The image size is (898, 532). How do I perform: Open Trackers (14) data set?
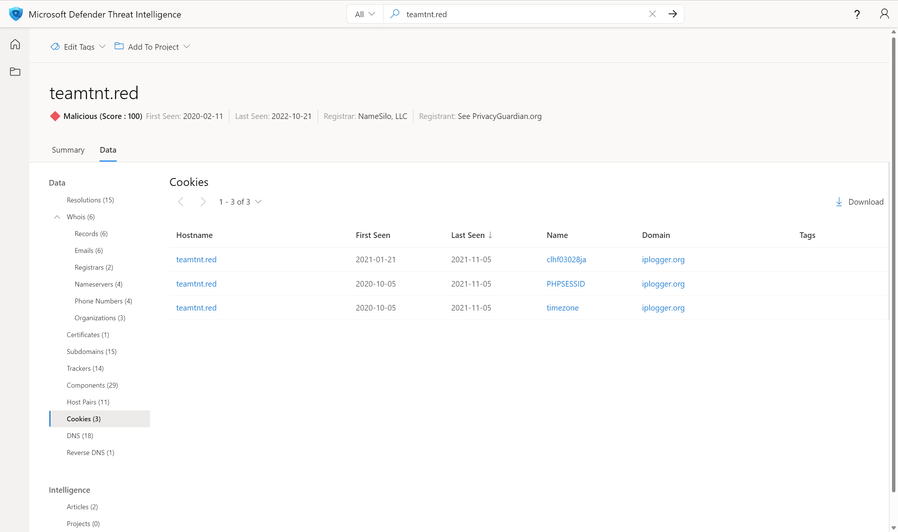(x=85, y=368)
